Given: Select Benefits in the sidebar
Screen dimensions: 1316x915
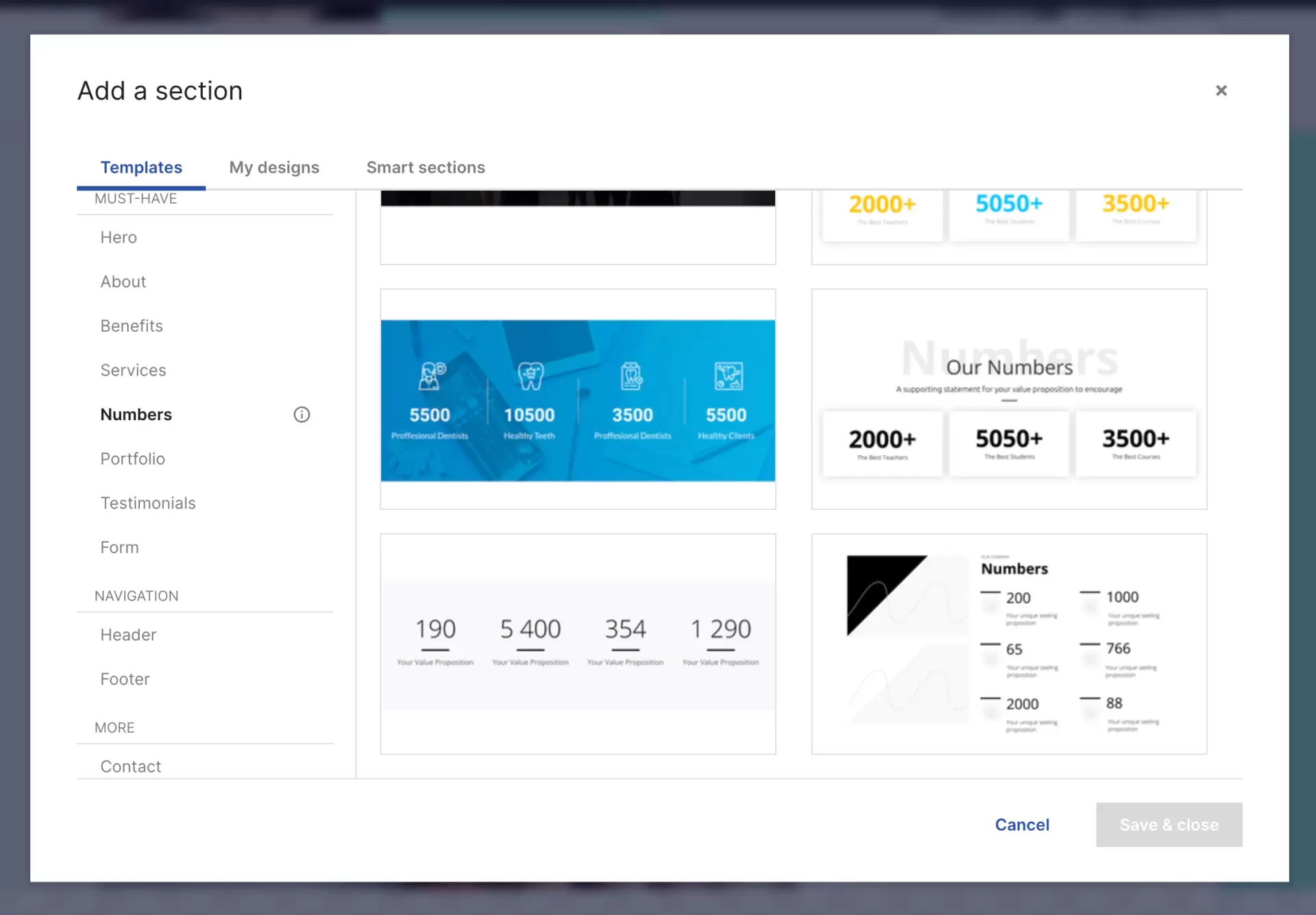Looking at the screenshot, I should pos(132,326).
